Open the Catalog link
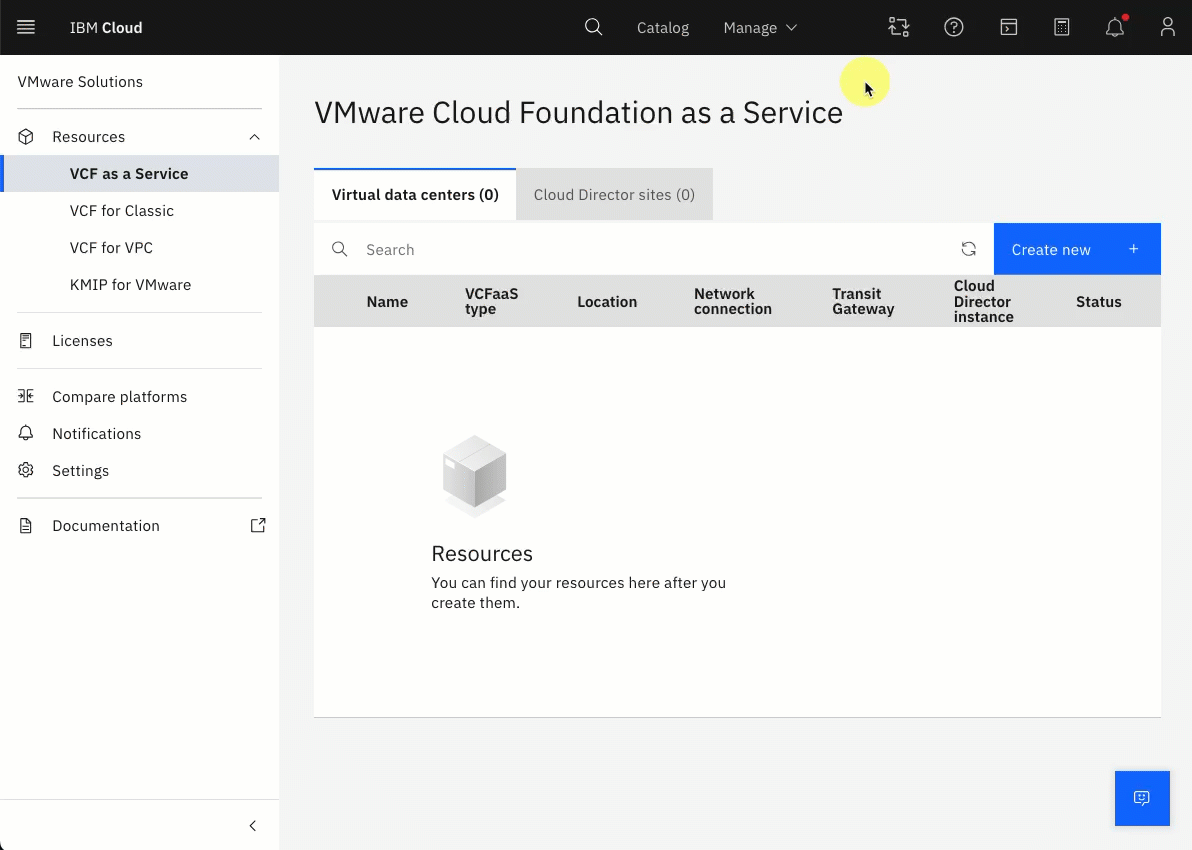The image size is (1192, 850). click(663, 27)
